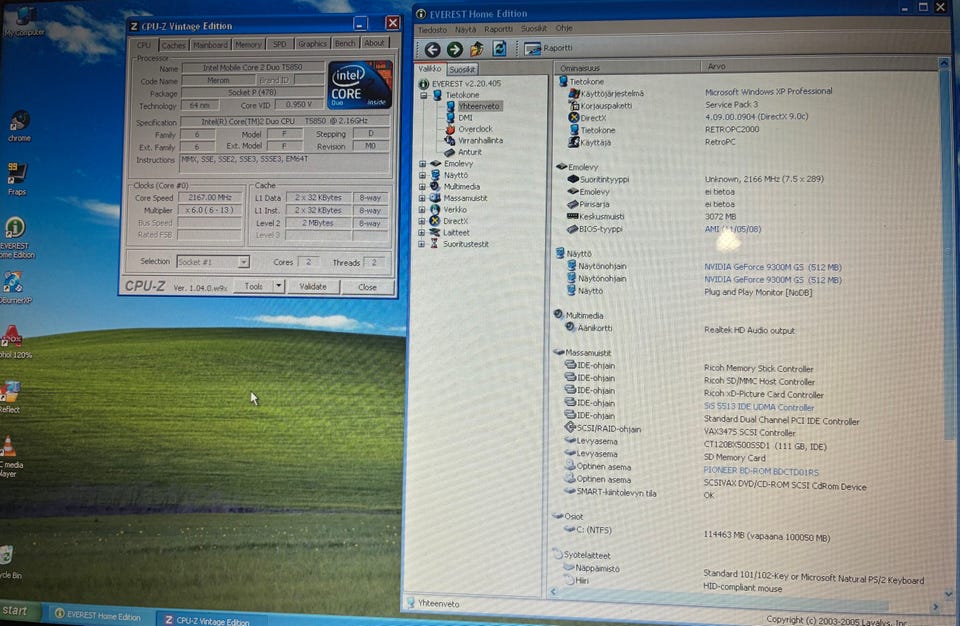
Task: Switch to the Suosikit tab in EVEREST
Action: (462, 70)
